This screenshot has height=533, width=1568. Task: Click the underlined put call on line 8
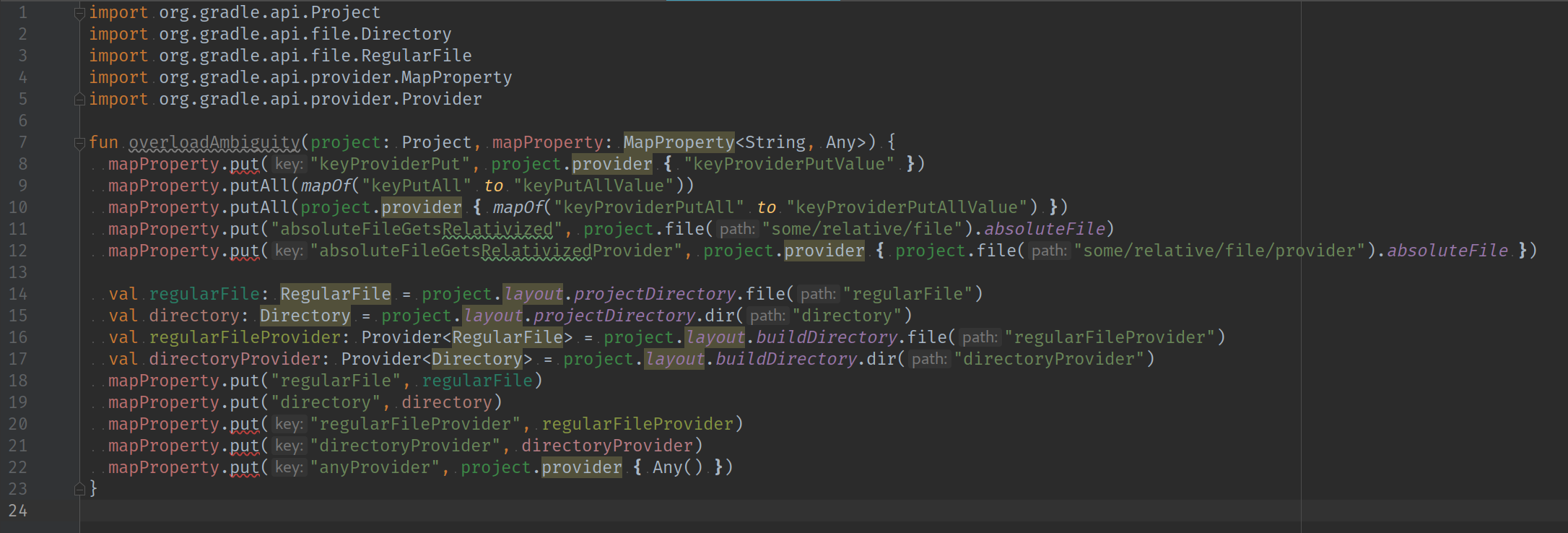point(245,164)
